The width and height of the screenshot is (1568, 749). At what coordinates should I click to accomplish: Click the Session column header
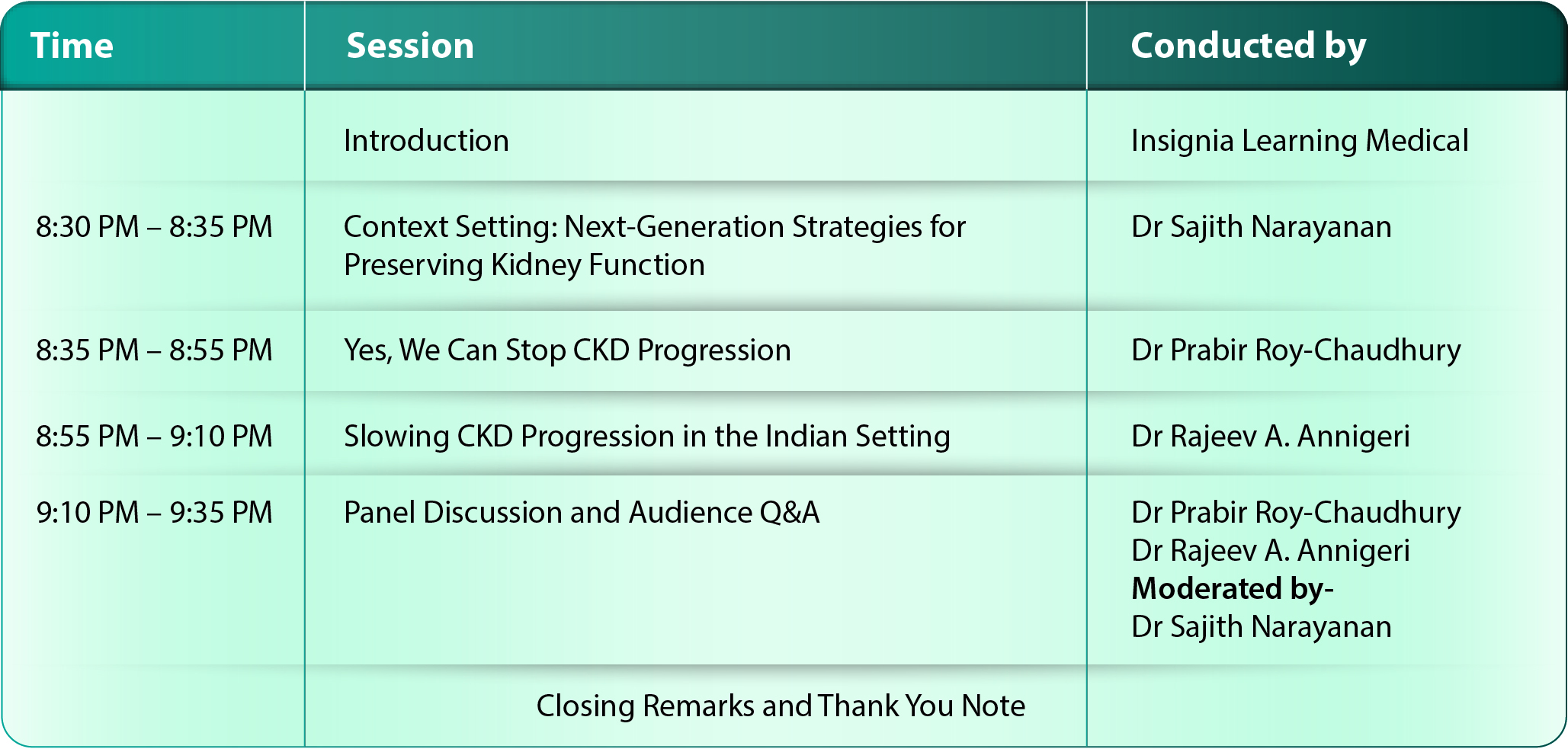[410, 46]
